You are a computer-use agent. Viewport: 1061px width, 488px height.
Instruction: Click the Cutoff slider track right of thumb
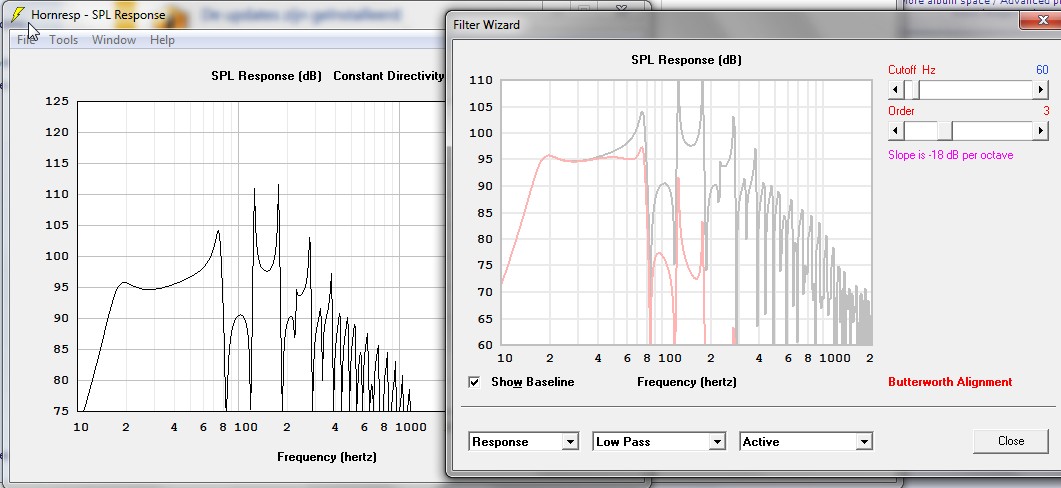point(976,89)
